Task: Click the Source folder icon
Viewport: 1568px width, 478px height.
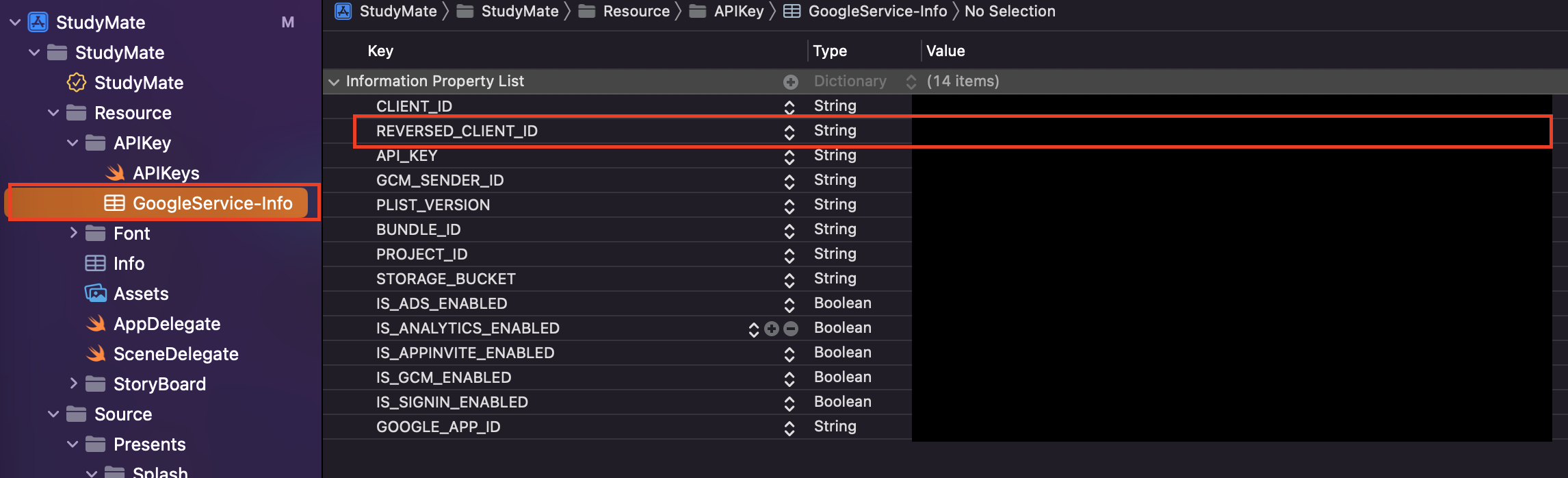Action: [76, 414]
